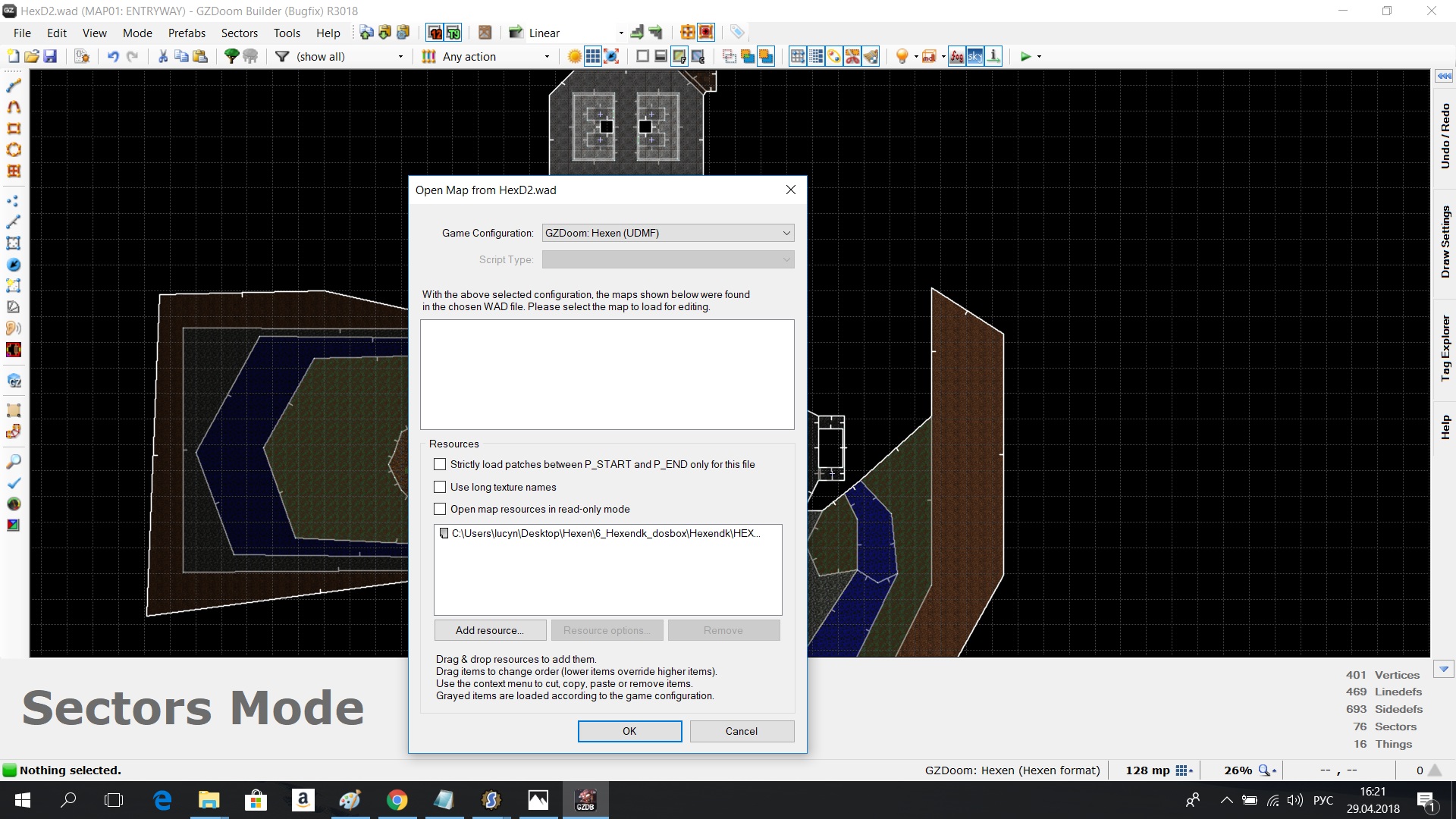Image resolution: width=1456 pixels, height=819 pixels.
Task: Click the green Test Map play button
Action: click(1025, 56)
